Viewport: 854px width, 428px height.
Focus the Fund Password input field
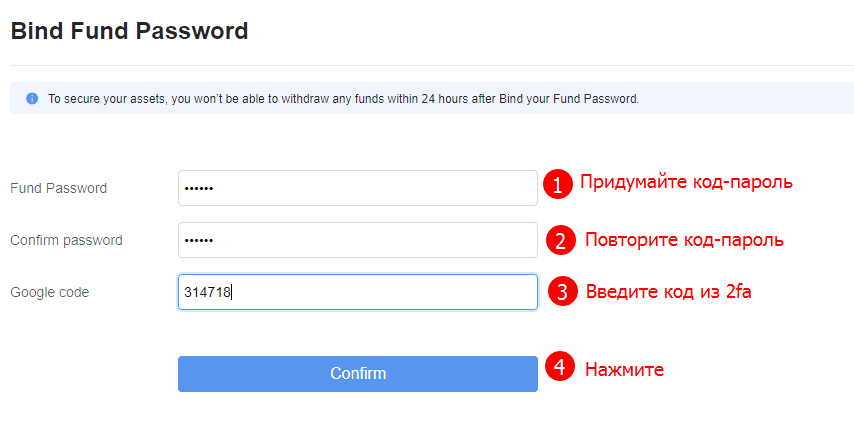pos(357,188)
